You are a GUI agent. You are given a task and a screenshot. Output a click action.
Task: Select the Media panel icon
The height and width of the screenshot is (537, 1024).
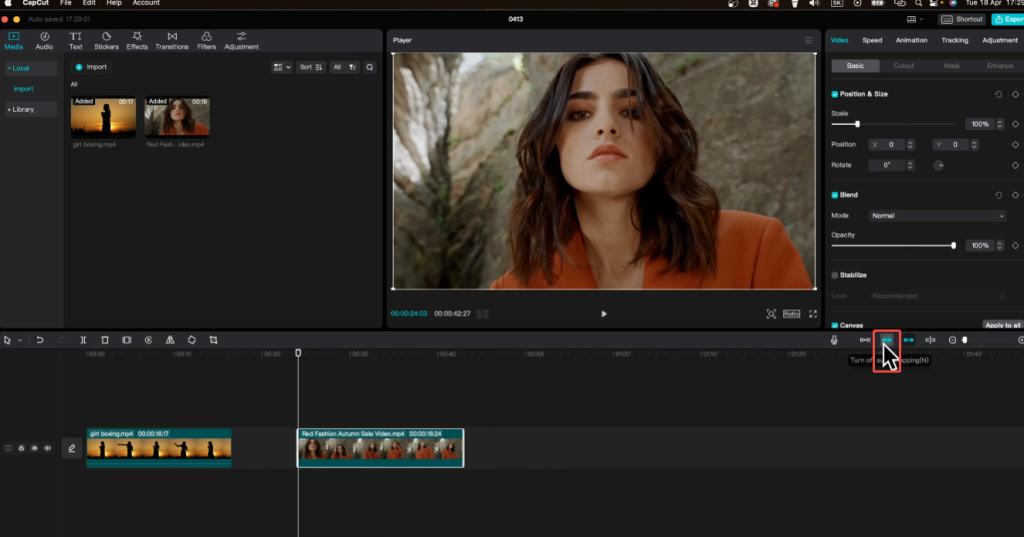pos(14,41)
